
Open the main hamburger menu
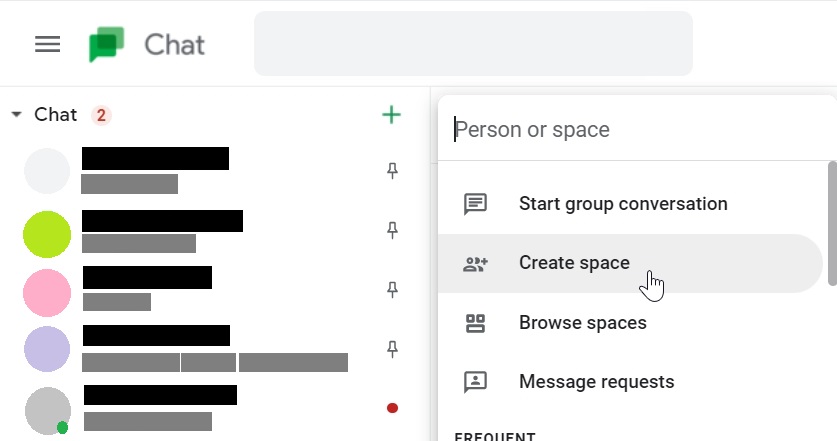tap(47, 44)
